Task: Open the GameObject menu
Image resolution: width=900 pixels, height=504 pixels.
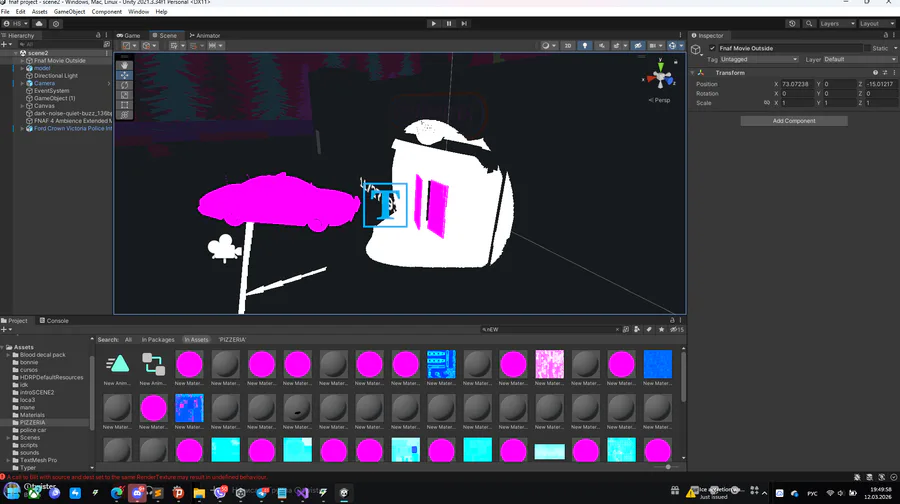Action: pos(69,11)
